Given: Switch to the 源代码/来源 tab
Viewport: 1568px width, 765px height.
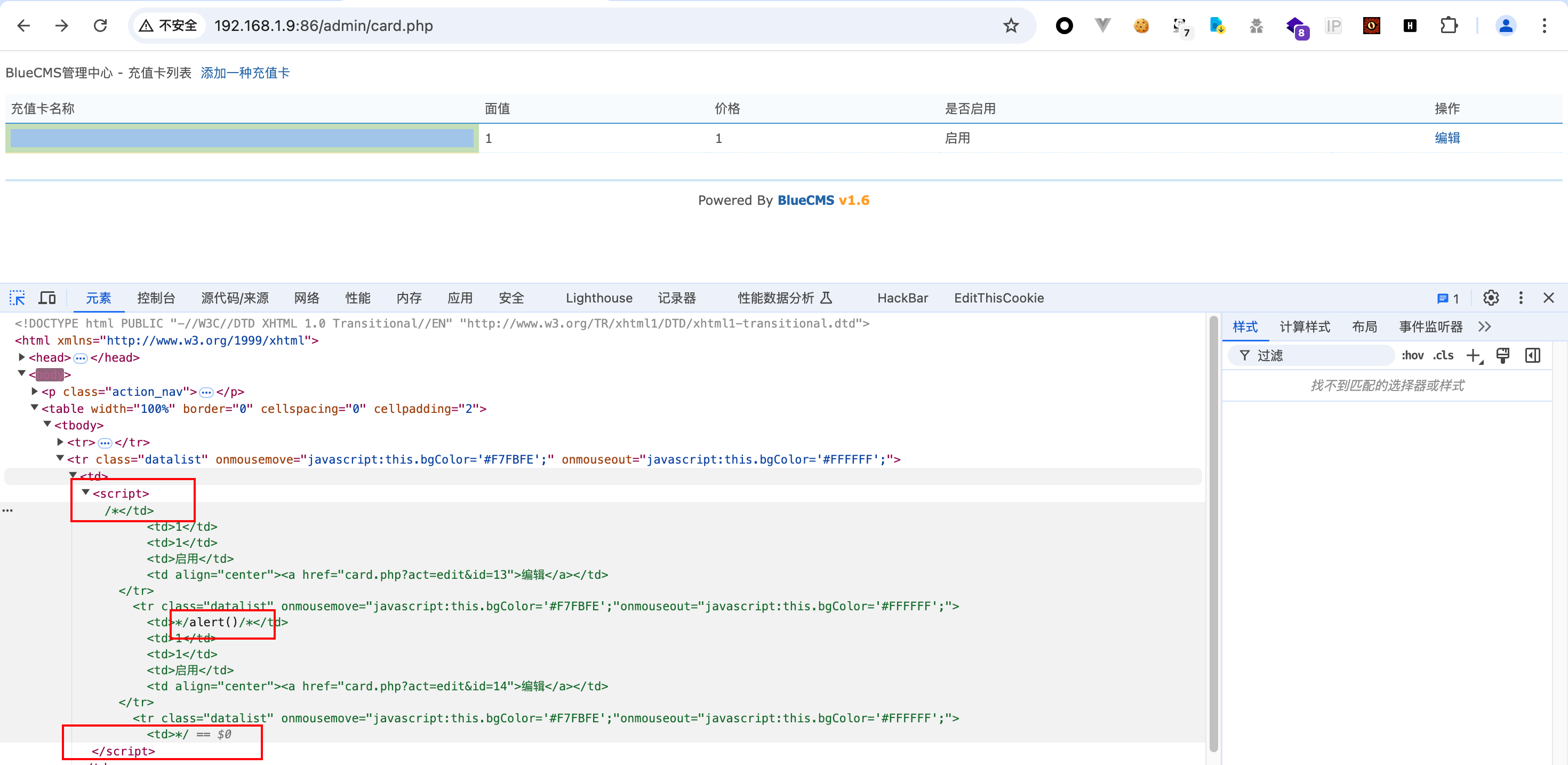Looking at the screenshot, I should click(234, 298).
